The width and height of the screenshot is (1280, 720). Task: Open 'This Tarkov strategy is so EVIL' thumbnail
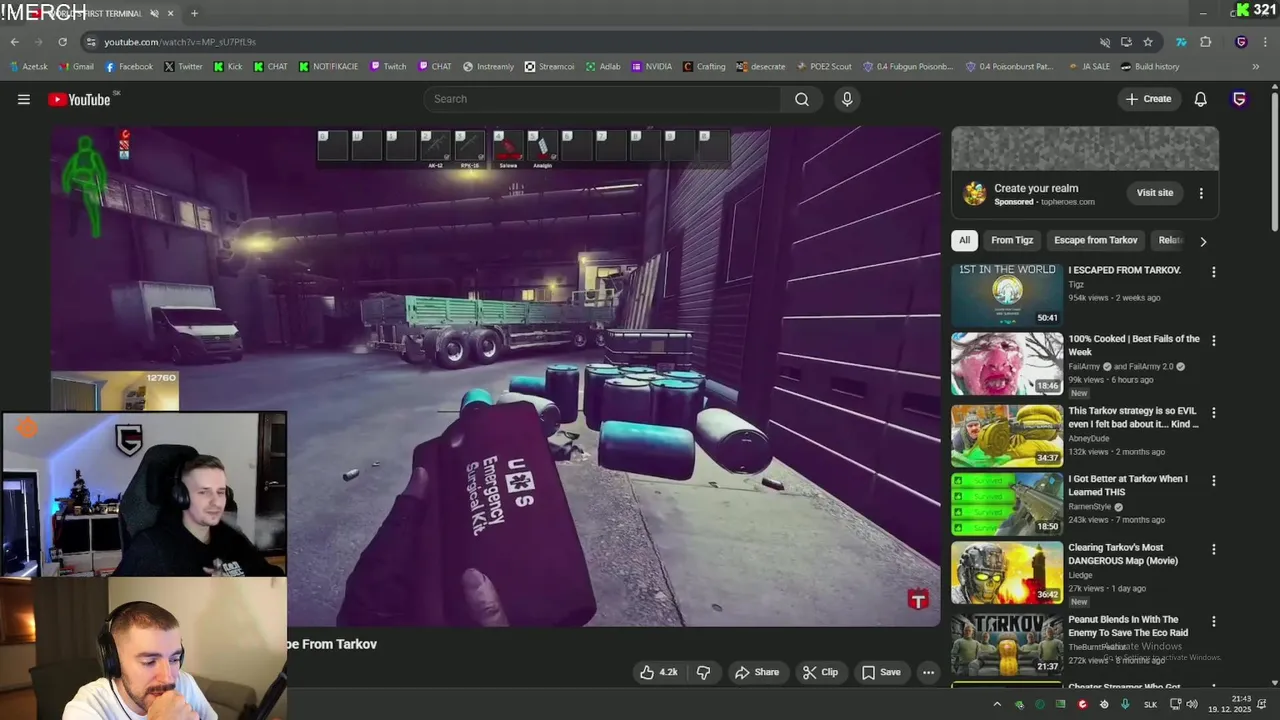point(1007,435)
